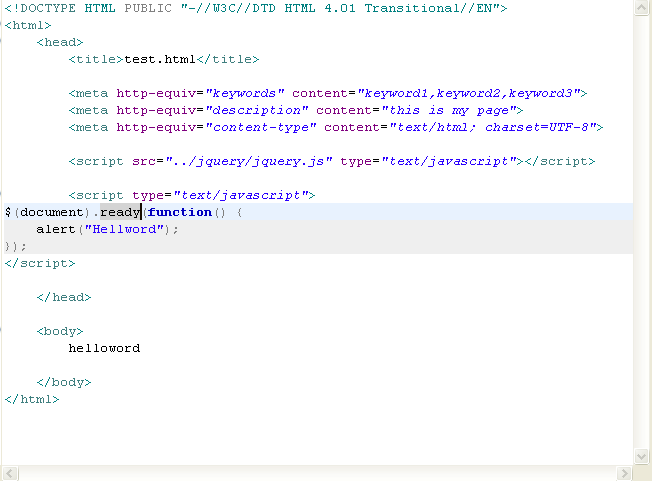The width and height of the screenshot is (652, 481).
Task: Click the closing </html> tag
Action: pyautogui.click(x=32, y=400)
